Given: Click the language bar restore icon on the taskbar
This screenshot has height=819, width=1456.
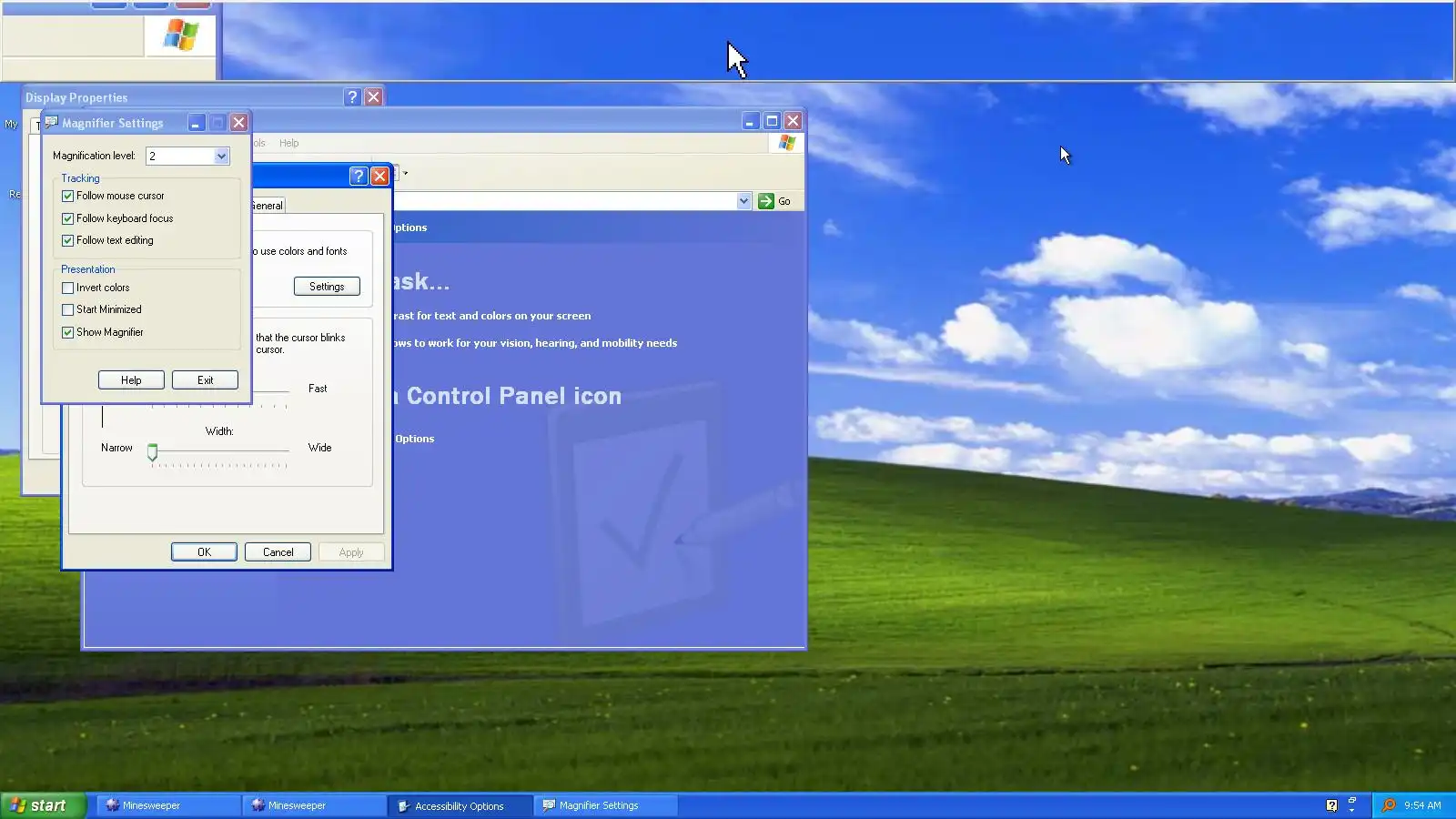Looking at the screenshot, I should (x=1352, y=800).
